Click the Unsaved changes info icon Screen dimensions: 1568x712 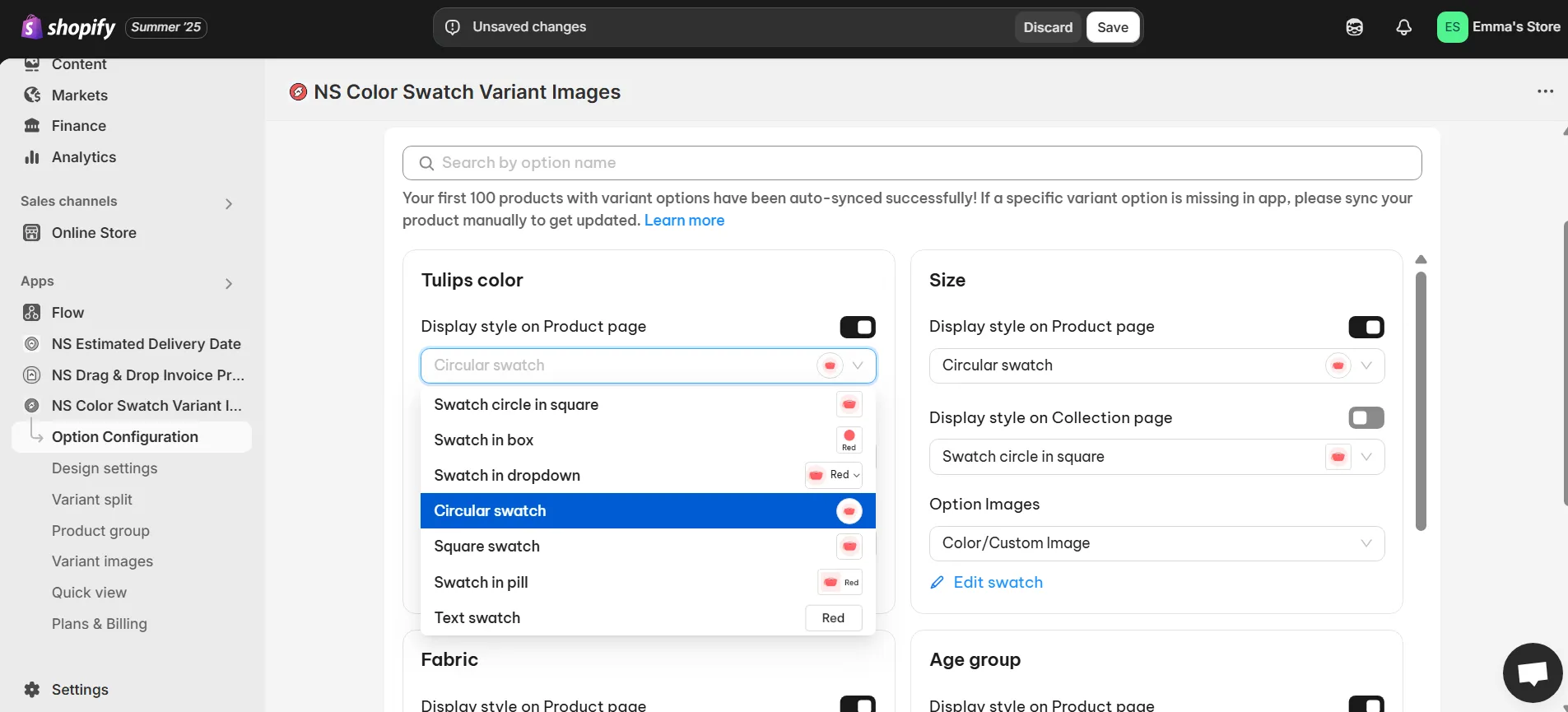click(x=453, y=27)
